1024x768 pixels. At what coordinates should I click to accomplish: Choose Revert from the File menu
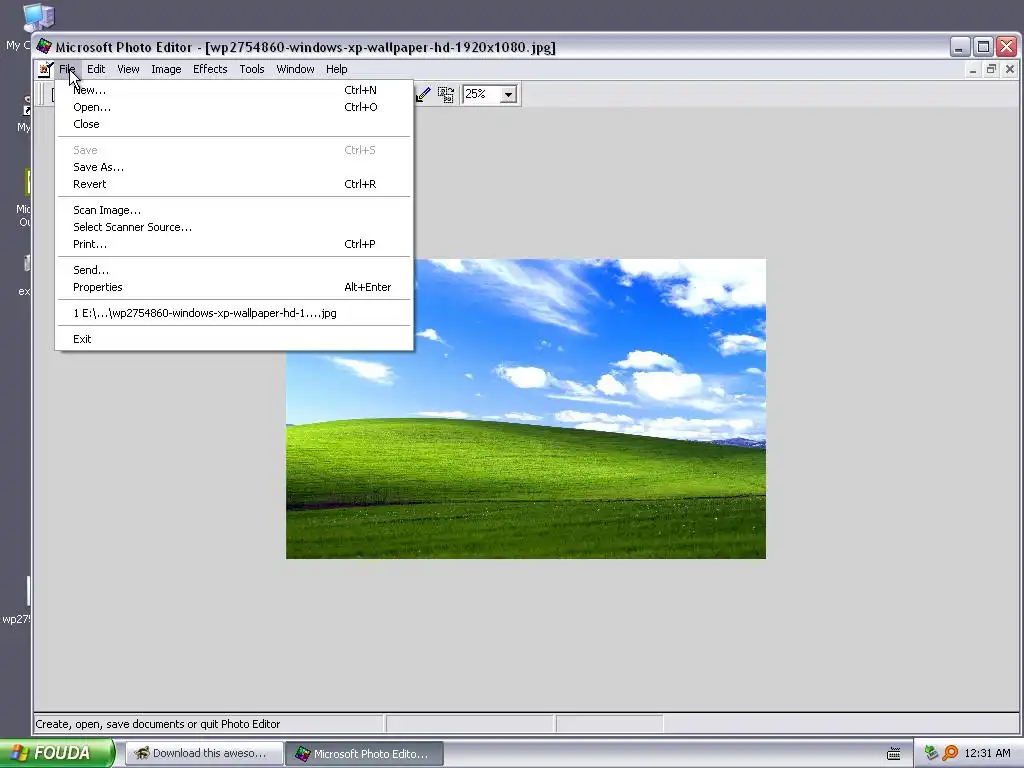pos(234,184)
